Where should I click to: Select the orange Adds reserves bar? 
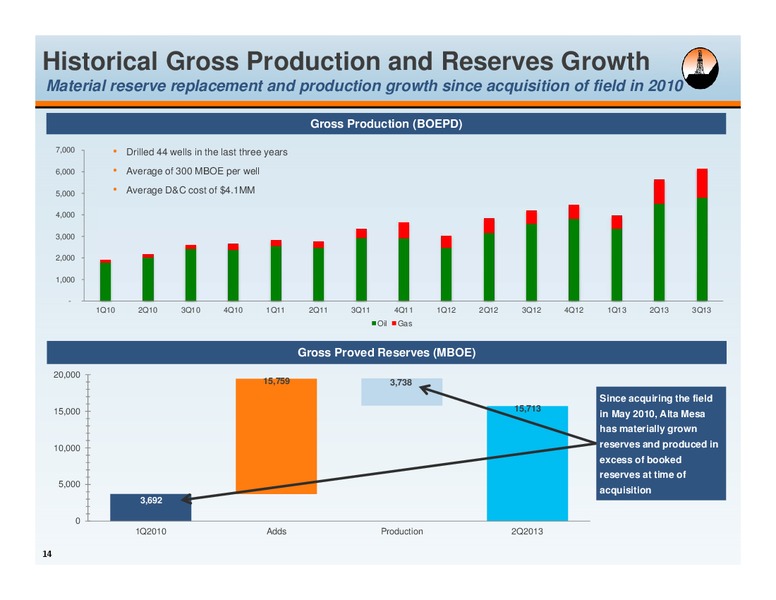click(x=276, y=436)
